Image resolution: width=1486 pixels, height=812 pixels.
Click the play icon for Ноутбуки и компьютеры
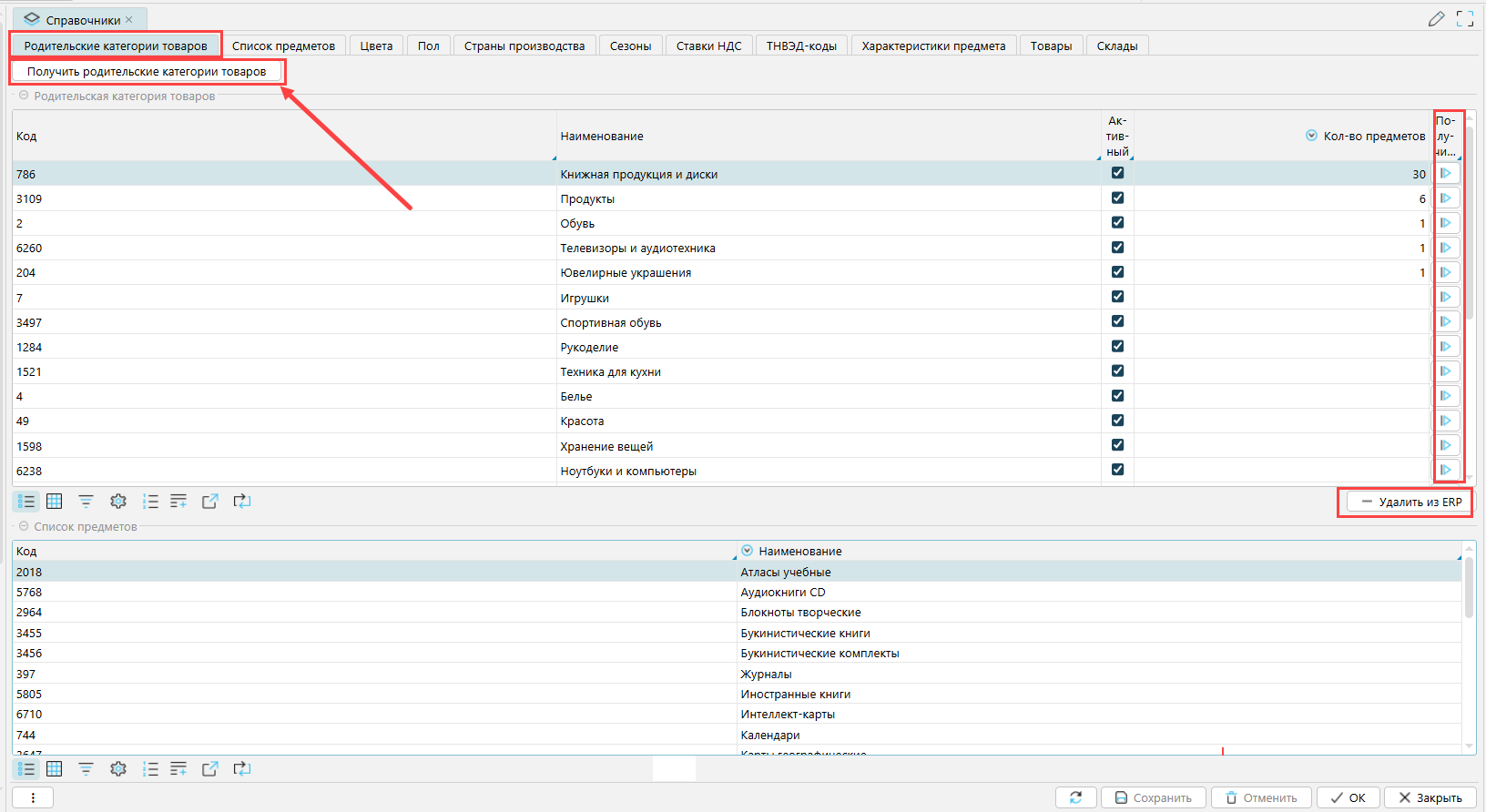(1446, 470)
